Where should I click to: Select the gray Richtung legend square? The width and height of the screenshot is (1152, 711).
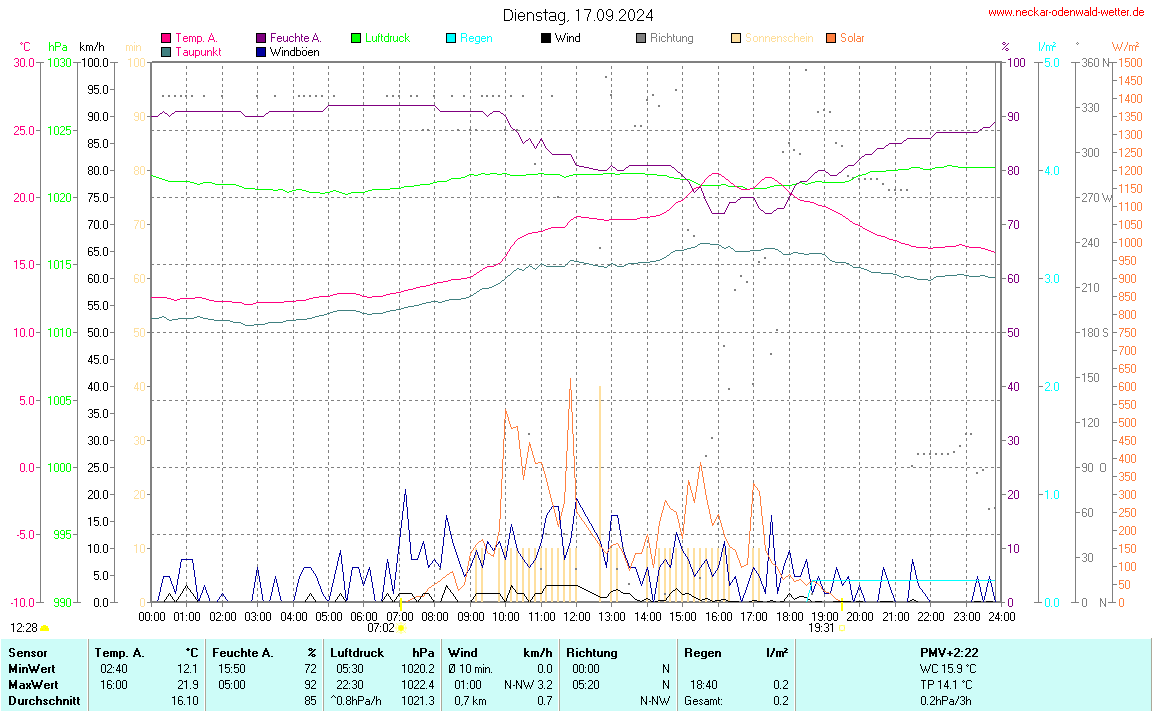click(x=641, y=38)
